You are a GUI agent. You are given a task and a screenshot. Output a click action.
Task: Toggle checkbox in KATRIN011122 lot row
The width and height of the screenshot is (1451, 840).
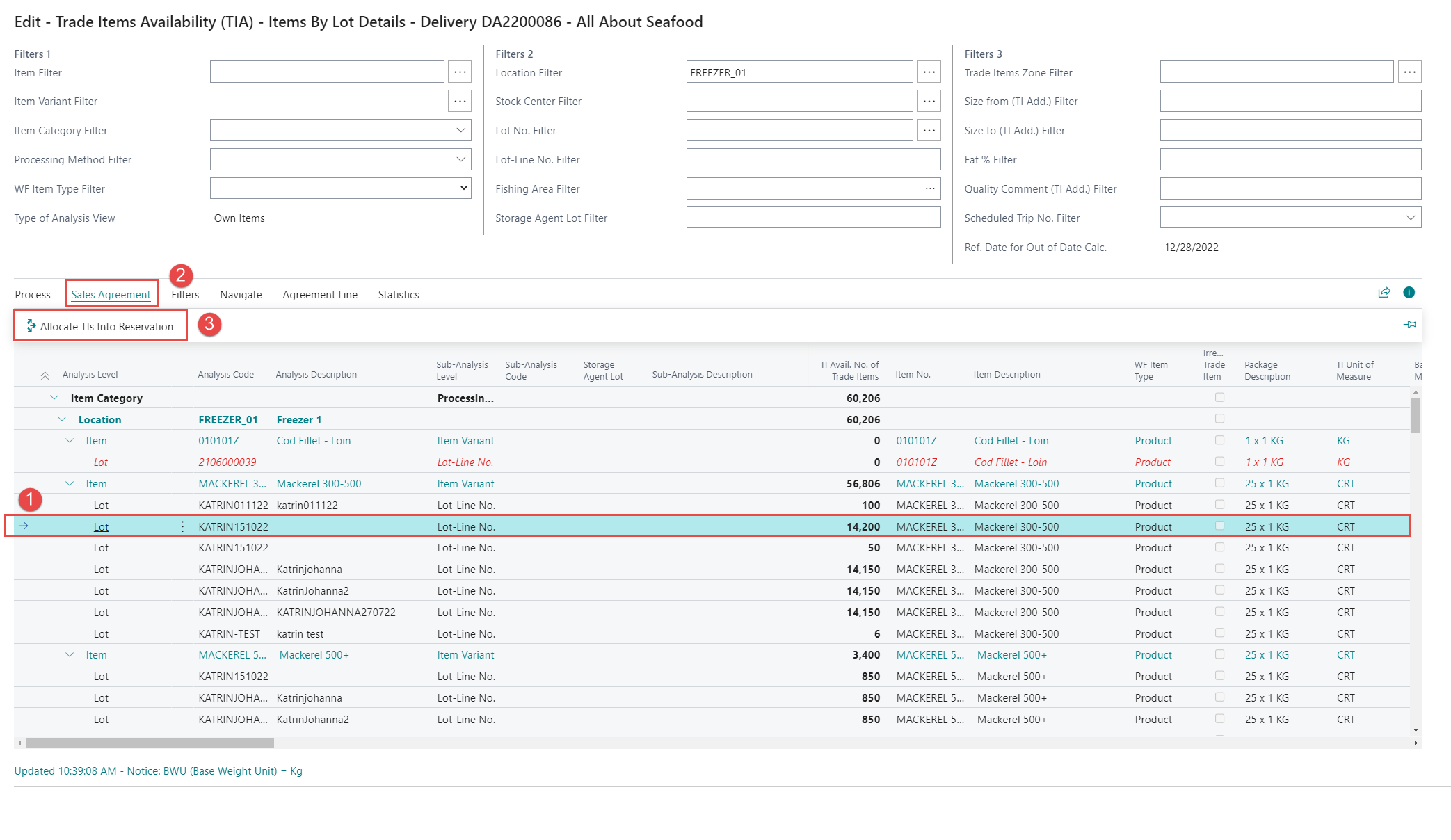[1219, 504]
